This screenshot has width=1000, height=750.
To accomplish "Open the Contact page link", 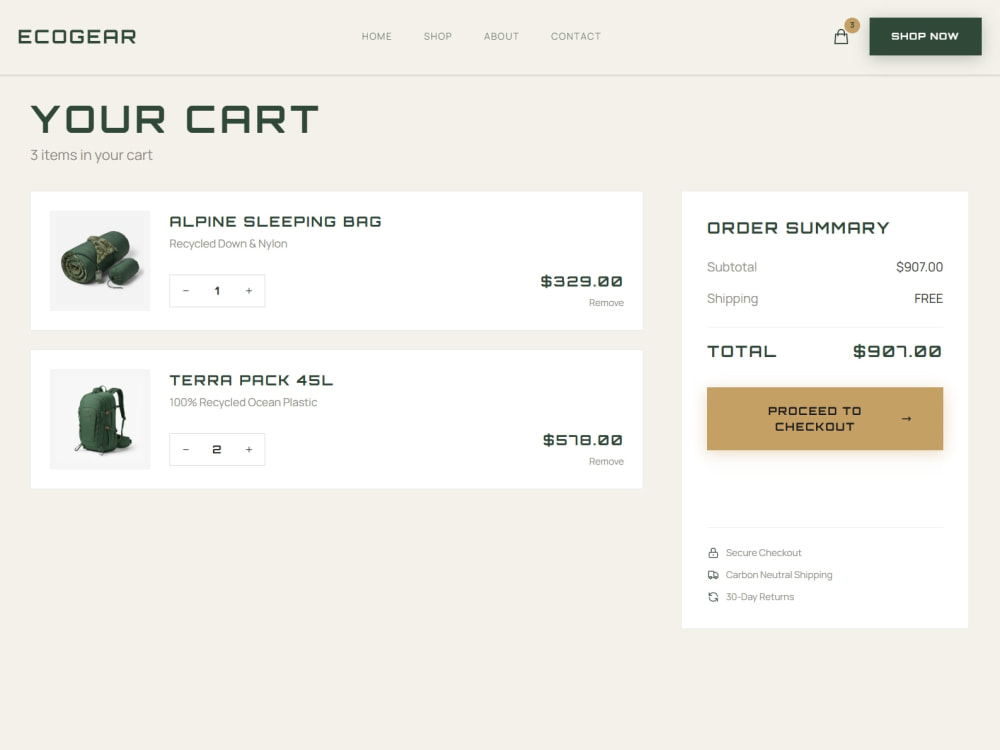I will coord(575,36).
